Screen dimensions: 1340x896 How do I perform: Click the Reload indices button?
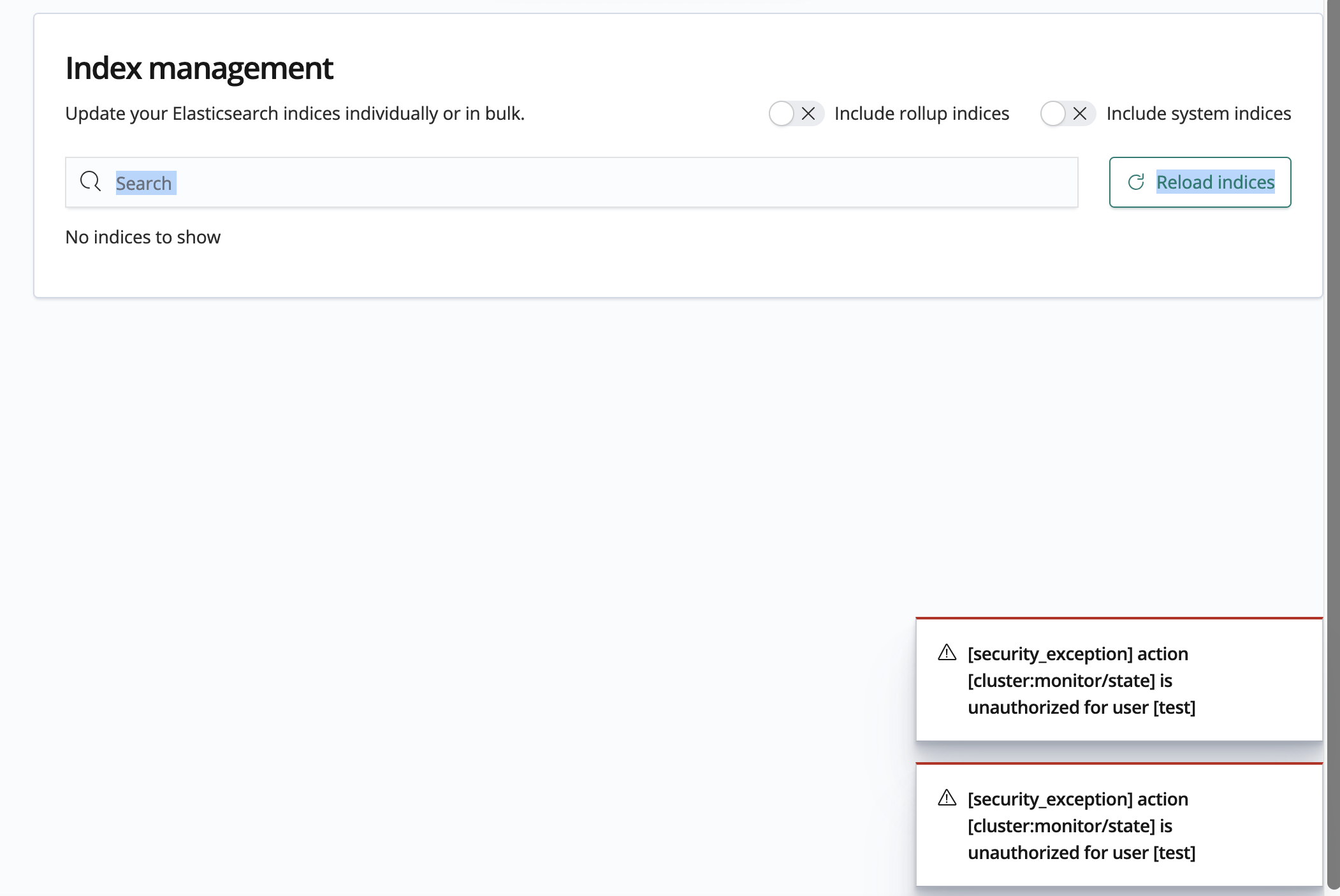tap(1200, 182)
